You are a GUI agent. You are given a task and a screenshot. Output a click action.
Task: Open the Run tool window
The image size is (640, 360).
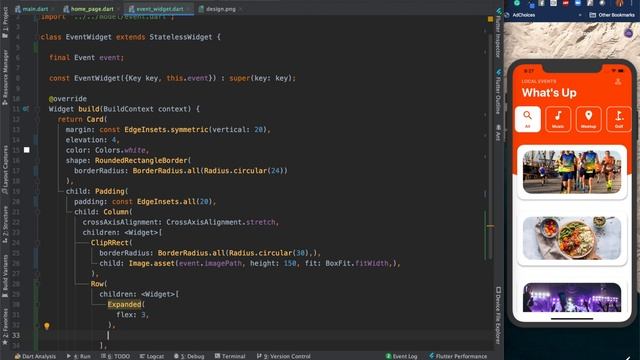[x=79, y=356]
